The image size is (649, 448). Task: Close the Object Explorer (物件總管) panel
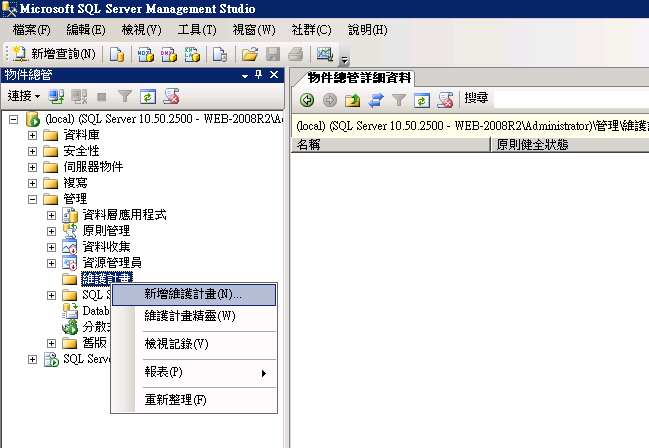click(x=274, y=75)
